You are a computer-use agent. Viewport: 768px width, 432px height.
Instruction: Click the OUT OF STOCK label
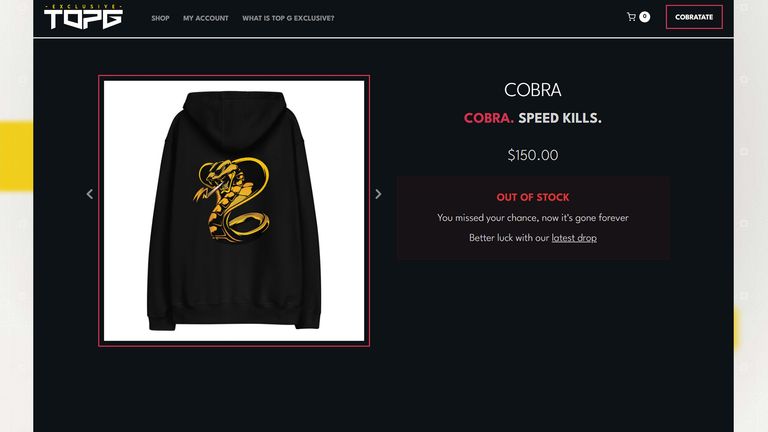point(533,197)
